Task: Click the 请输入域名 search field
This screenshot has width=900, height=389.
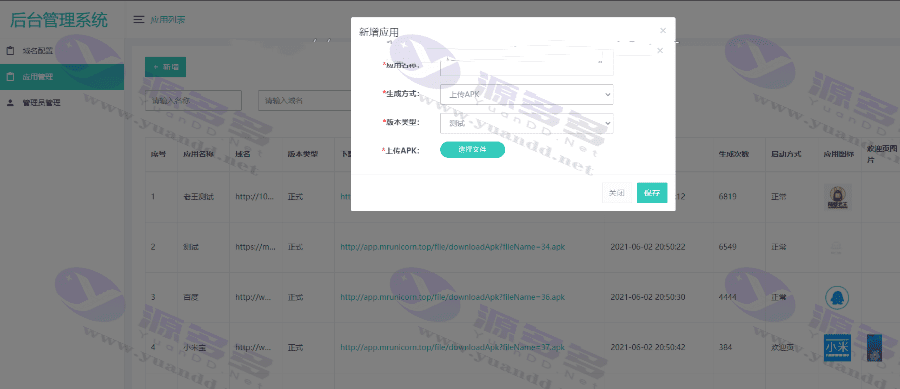Action: tap(304, 100)
